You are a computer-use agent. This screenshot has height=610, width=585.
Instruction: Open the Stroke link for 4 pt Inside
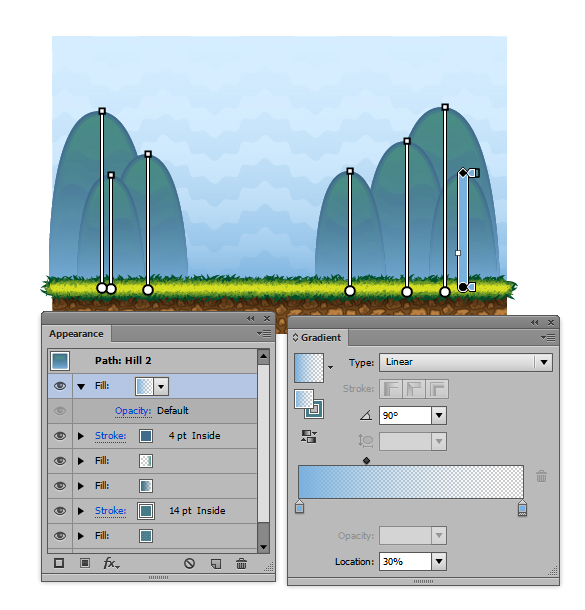tap(110, 436)
